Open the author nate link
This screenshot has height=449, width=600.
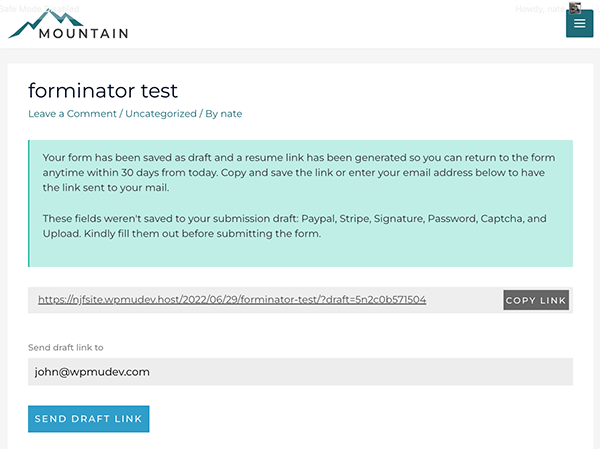(x=231, y=114)
